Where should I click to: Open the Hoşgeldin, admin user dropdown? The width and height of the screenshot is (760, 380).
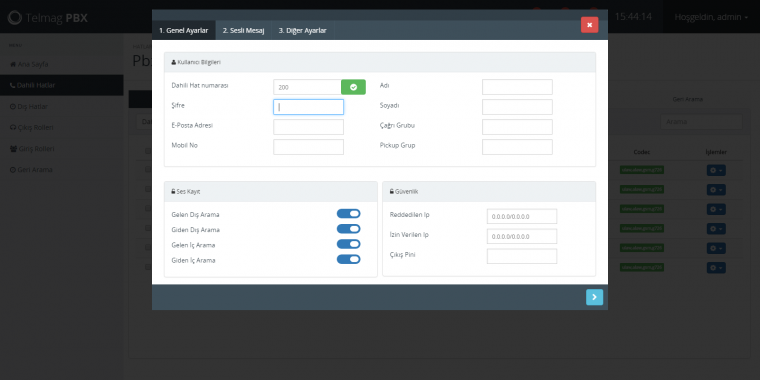coord(711,17)
